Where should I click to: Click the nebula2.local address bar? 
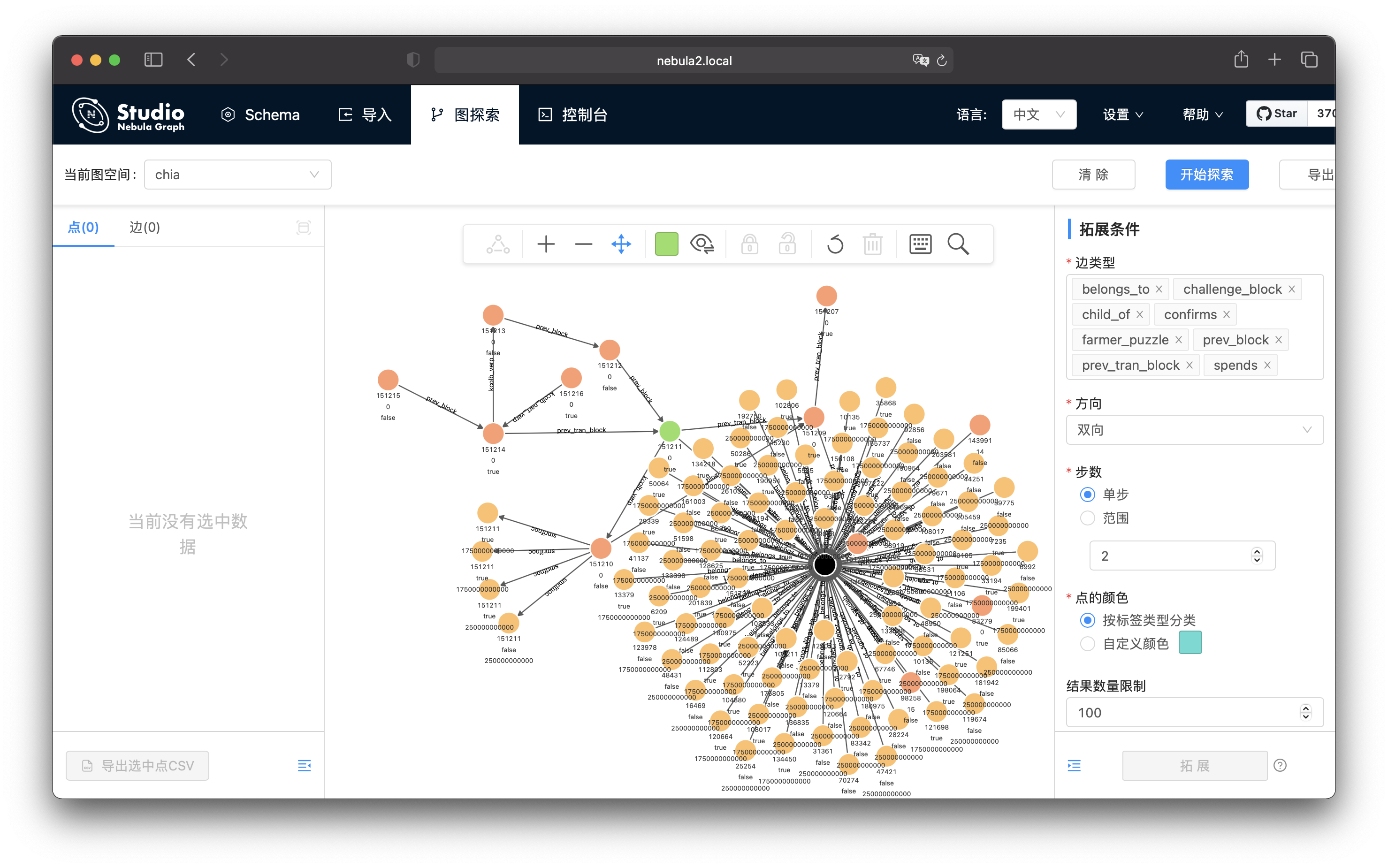694,60
